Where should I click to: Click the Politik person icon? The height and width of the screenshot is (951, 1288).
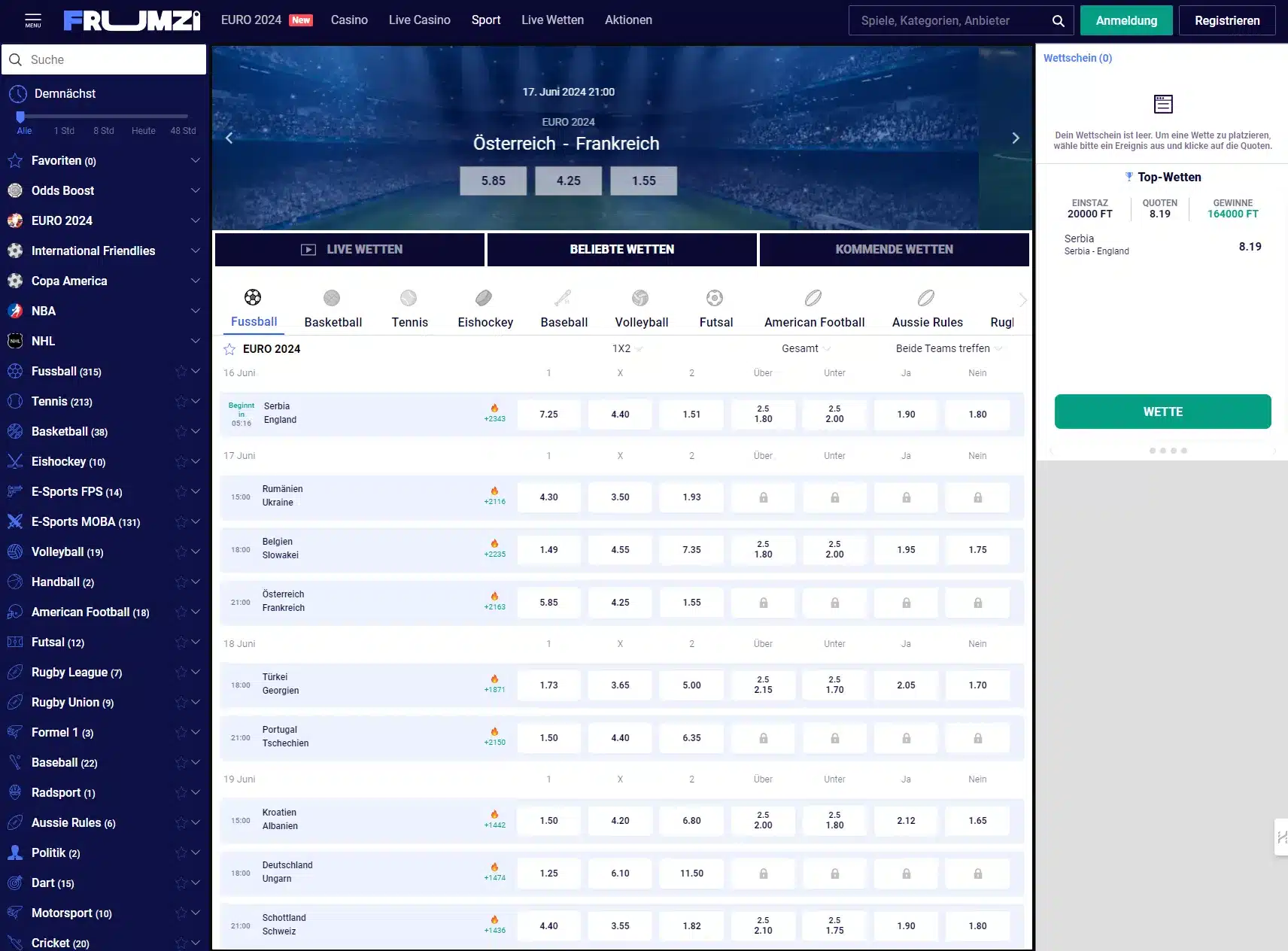tap(15, 852)
